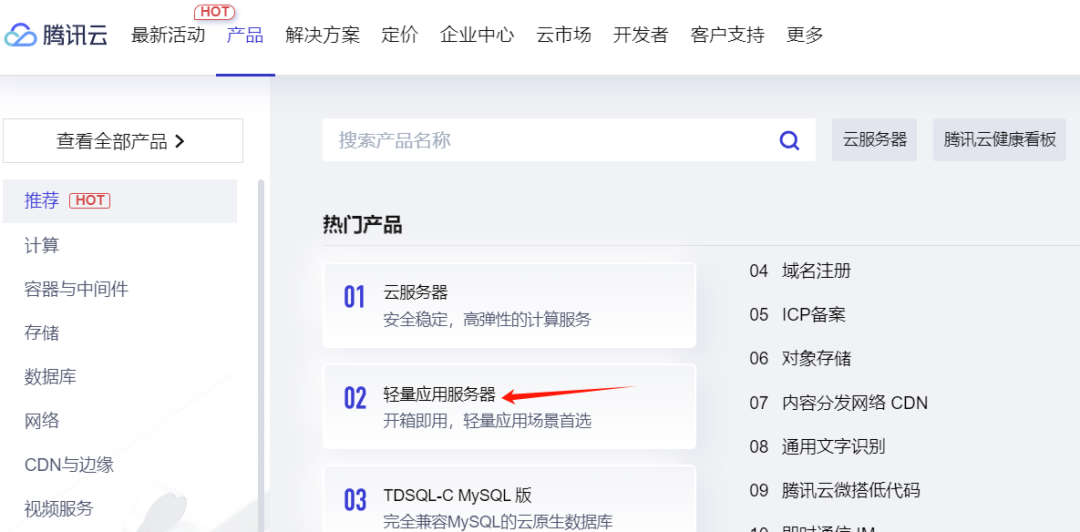
Task: Open 07 内容分发网络 CDN link
Action: [x=838, y=403]
